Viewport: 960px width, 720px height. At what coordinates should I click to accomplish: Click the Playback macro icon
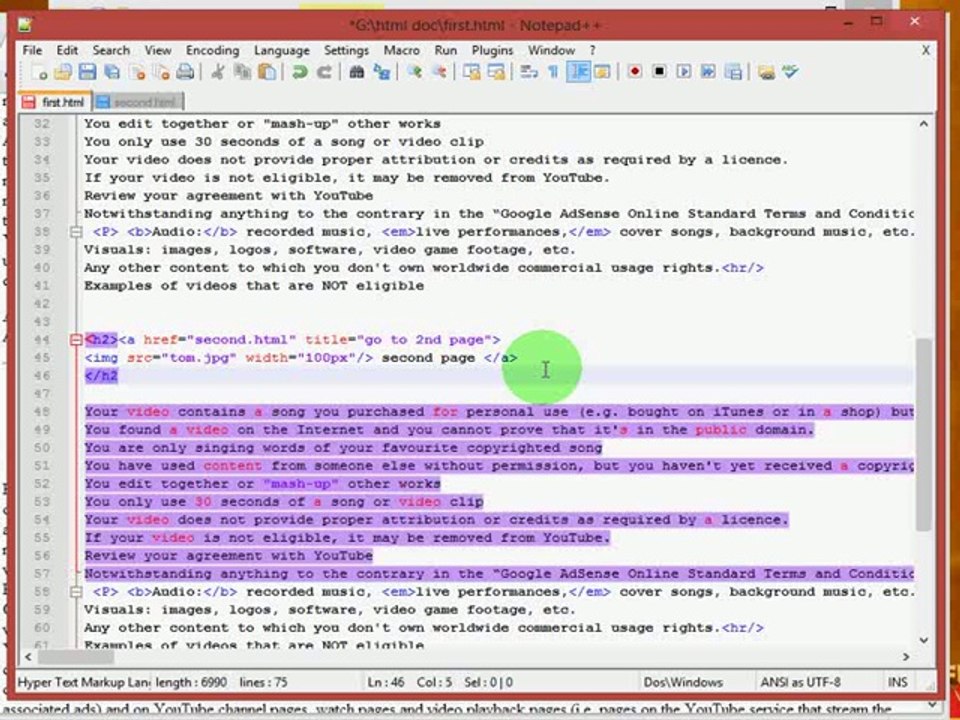683,72
